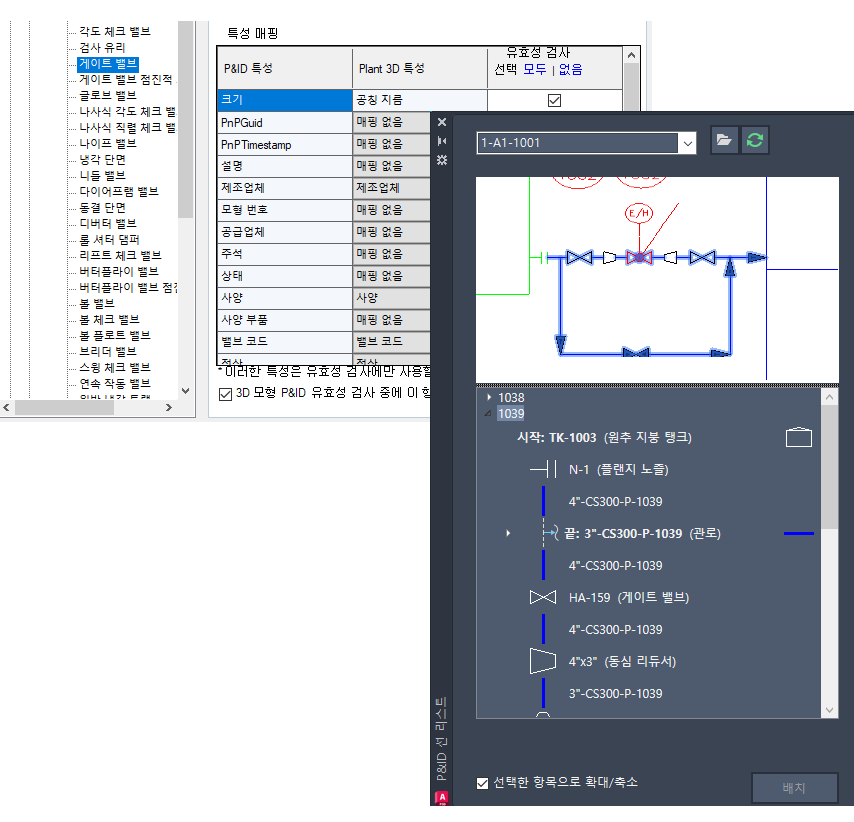Screen dimensions: 854x822
Task: Select 4"x3" (동심 리듀서) list entry
Action: 623,662
